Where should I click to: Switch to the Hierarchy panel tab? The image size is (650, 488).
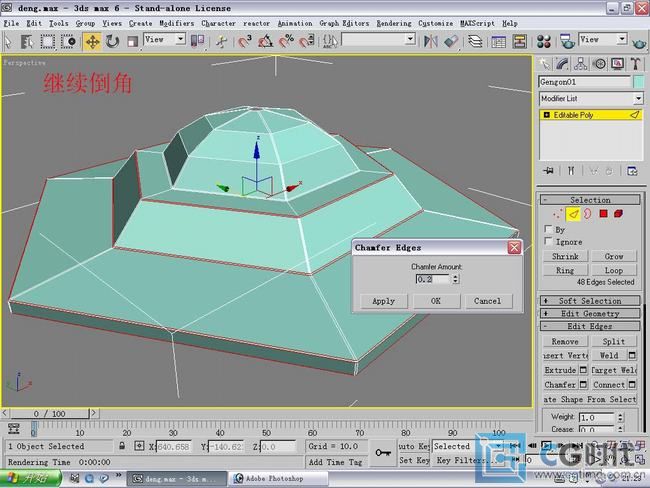point(580,64)
